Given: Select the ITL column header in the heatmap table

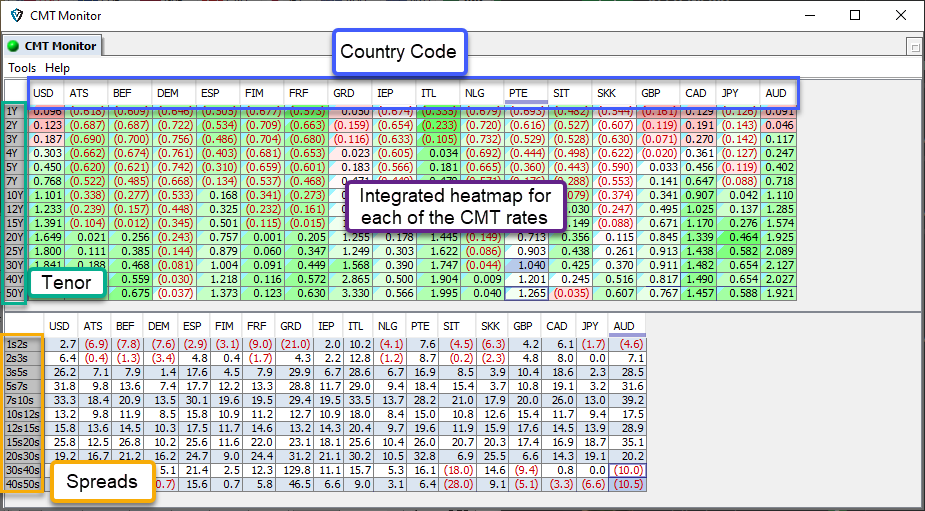Looking at the screenshot, I should (437, 93).
